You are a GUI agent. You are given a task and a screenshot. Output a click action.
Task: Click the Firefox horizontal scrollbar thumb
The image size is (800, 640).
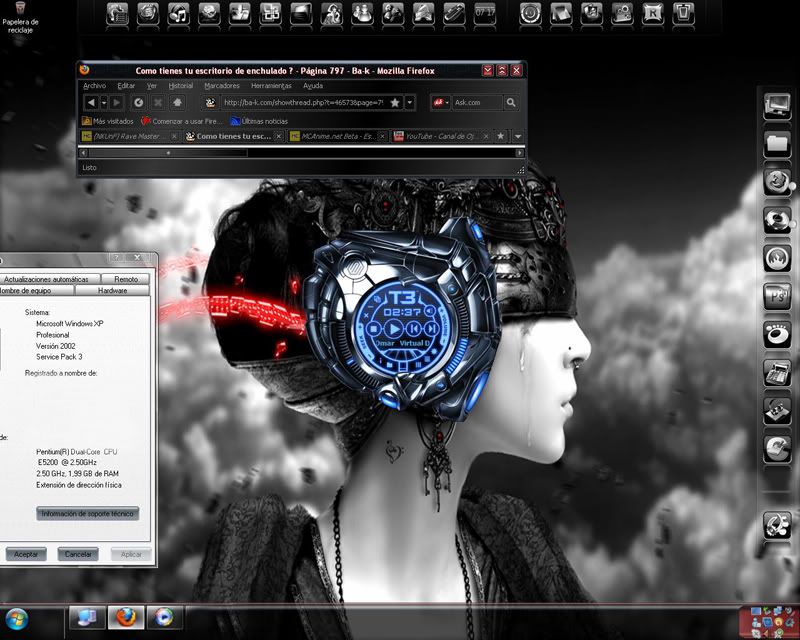click(168, 153)
